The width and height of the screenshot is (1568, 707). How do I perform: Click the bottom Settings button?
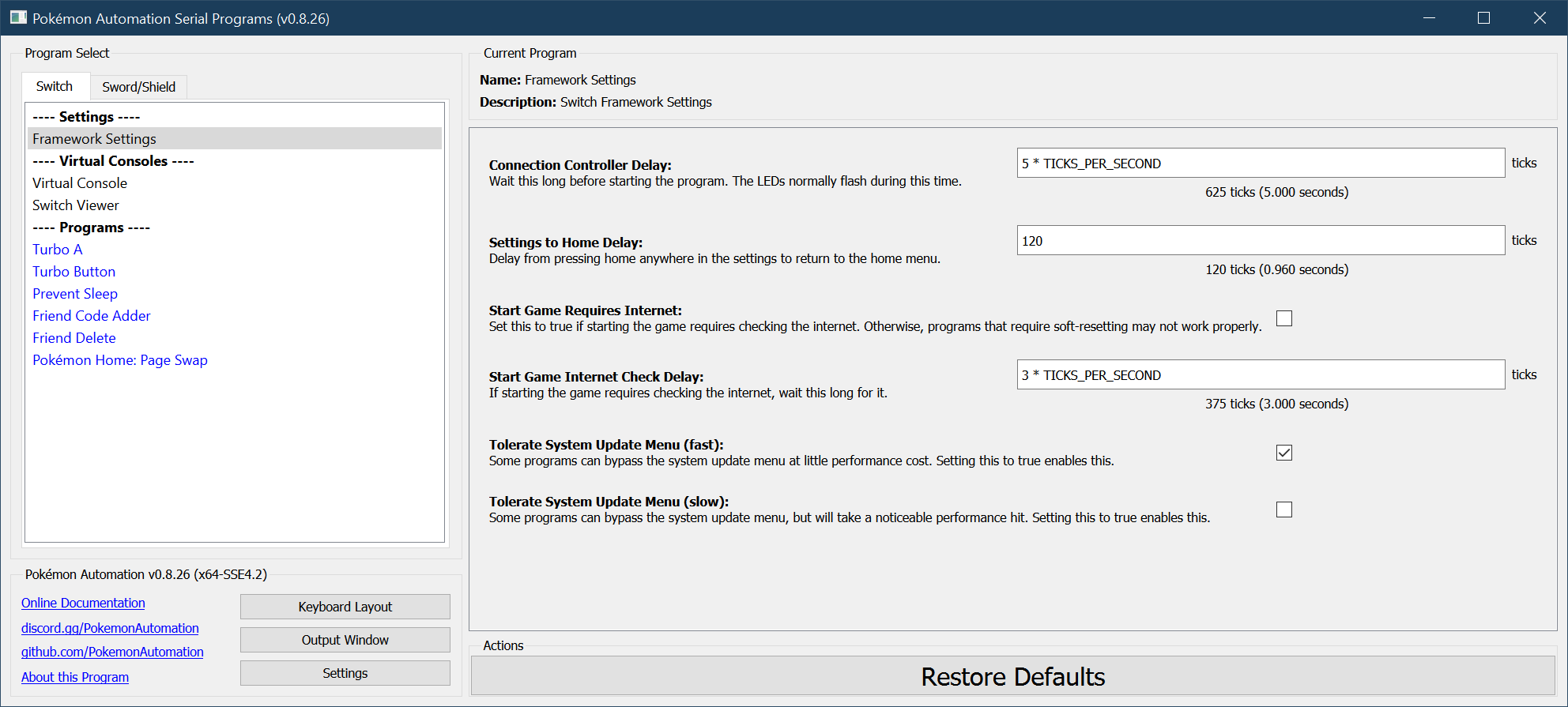click(x=345, y=673)
